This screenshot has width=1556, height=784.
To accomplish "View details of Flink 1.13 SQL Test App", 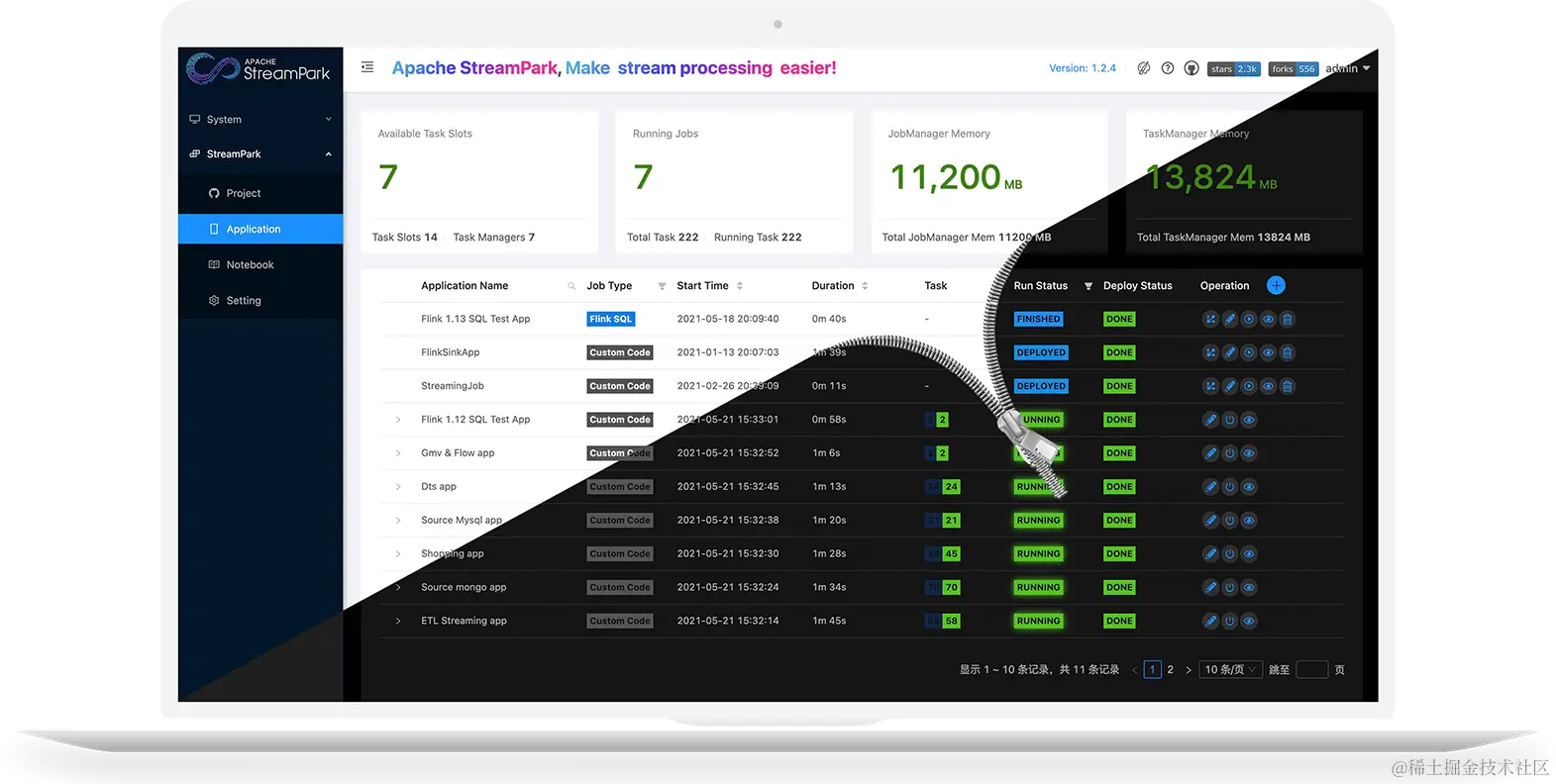I will tap(1268, 319).
